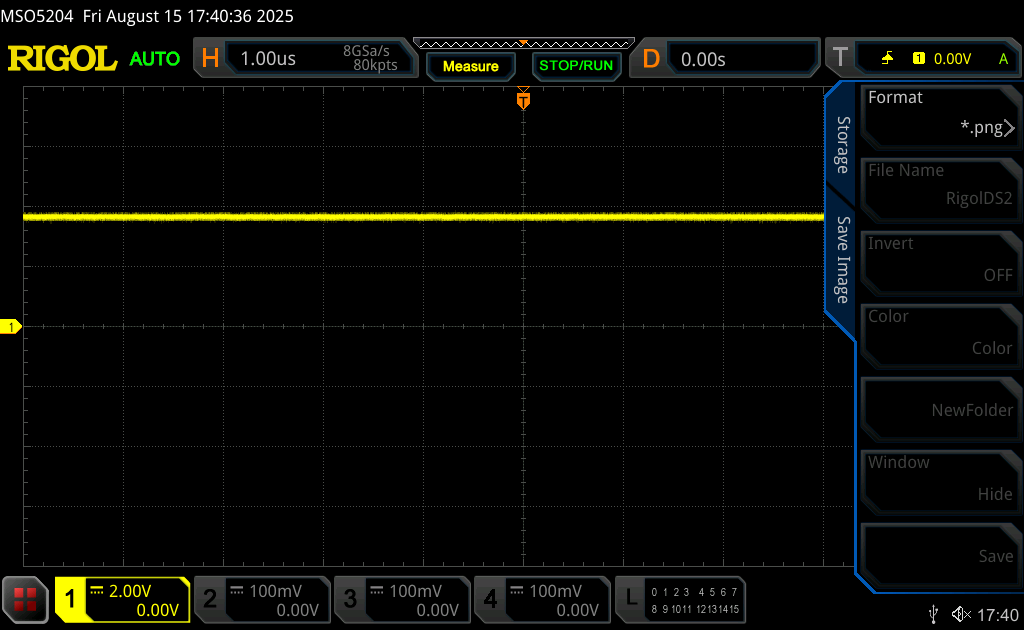Toggle channel 1 with 2.00V scale
This screenshot has height=630, width=1024.
click(122, 599)
